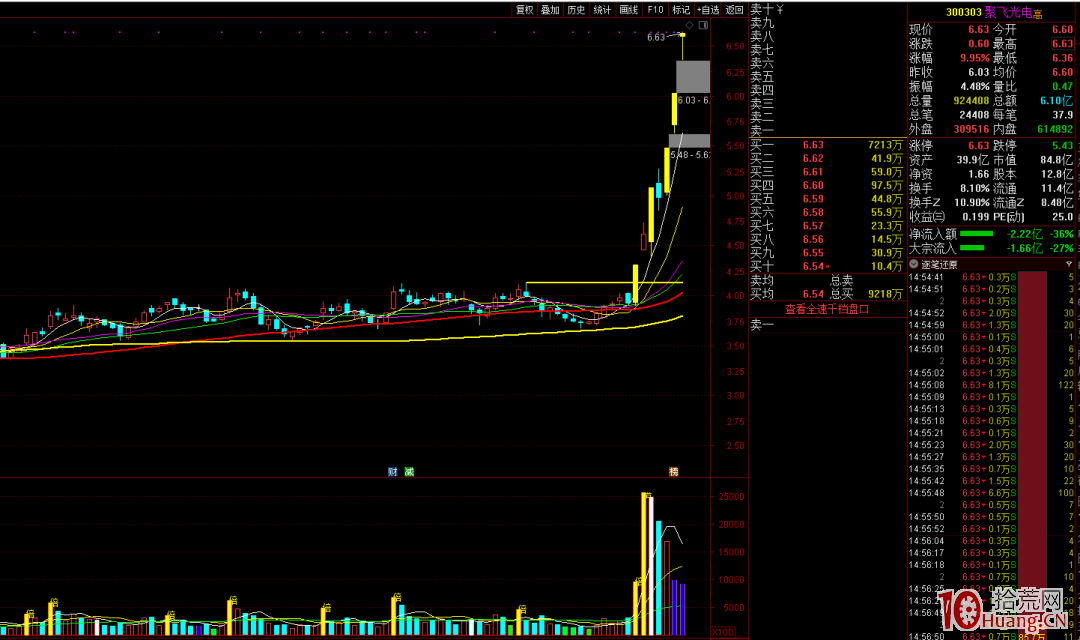Click the 标记 mark button

681,10
